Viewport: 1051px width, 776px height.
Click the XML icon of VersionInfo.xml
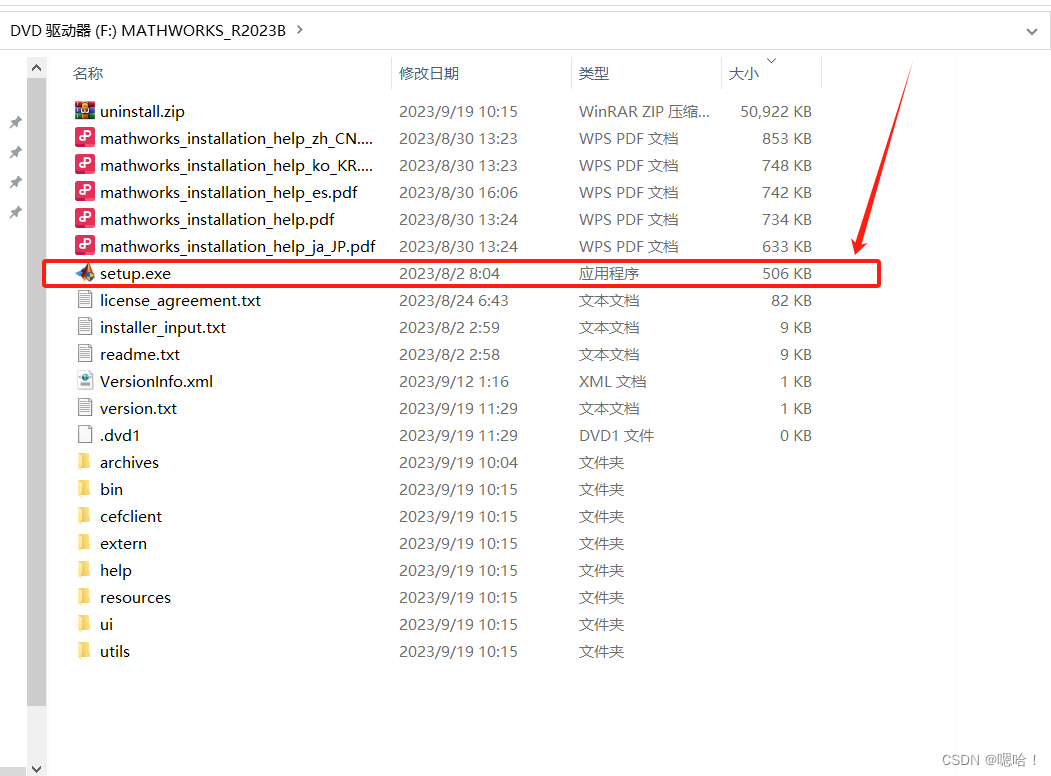(x=84, y=381)
